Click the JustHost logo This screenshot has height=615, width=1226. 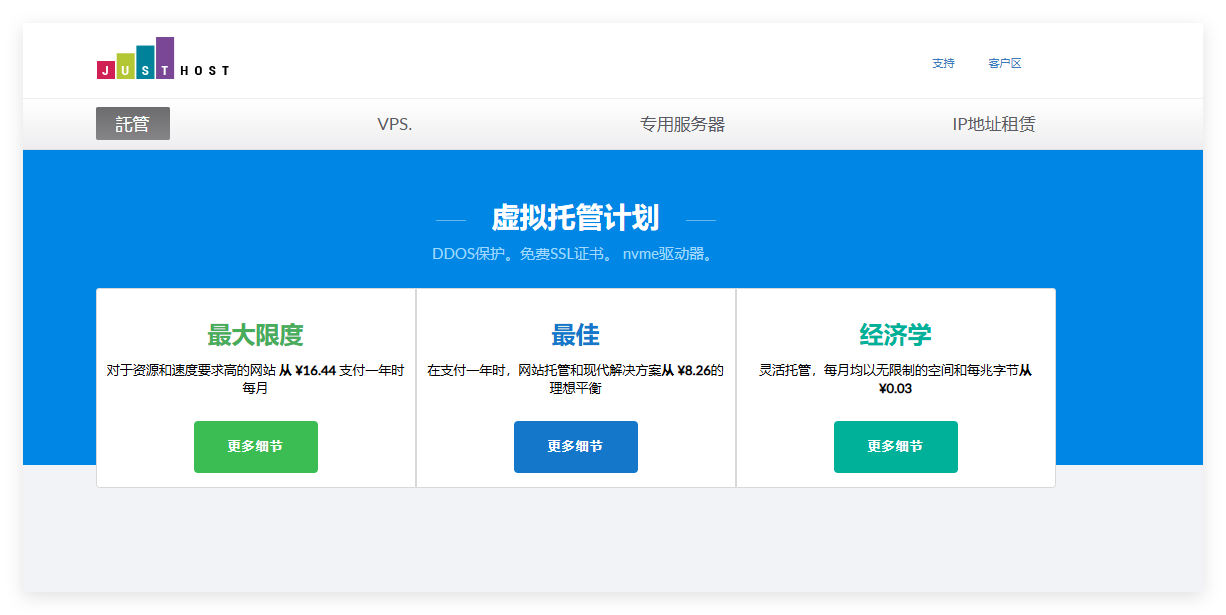[x=163, y=59]
